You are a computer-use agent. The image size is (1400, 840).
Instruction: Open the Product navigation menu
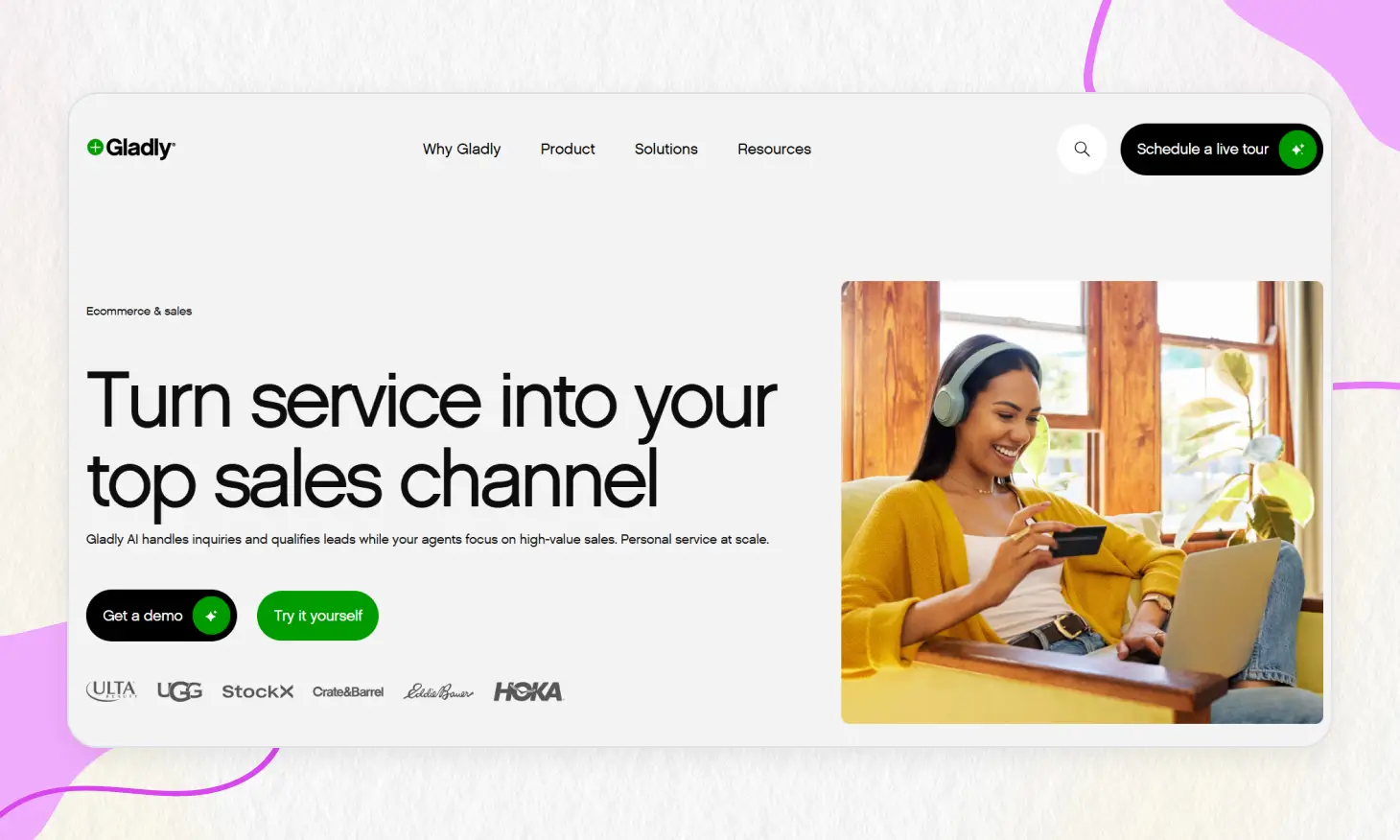pyautogui.click(x=568, y=149)
